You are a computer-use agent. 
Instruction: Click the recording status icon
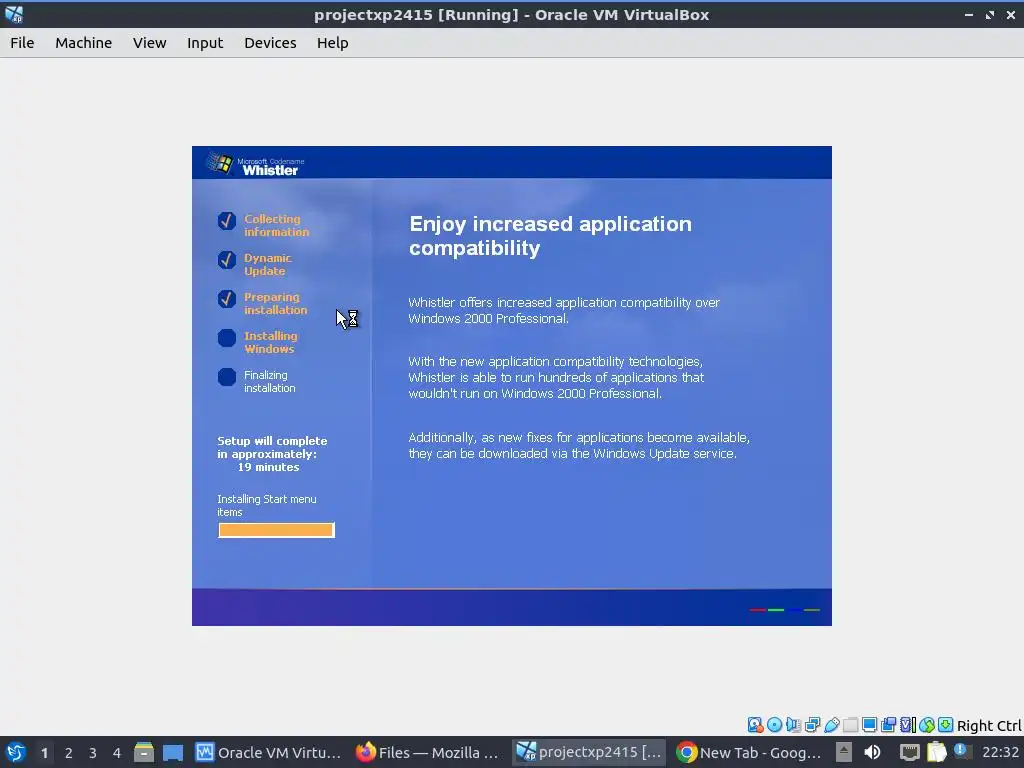coord(888,724)
